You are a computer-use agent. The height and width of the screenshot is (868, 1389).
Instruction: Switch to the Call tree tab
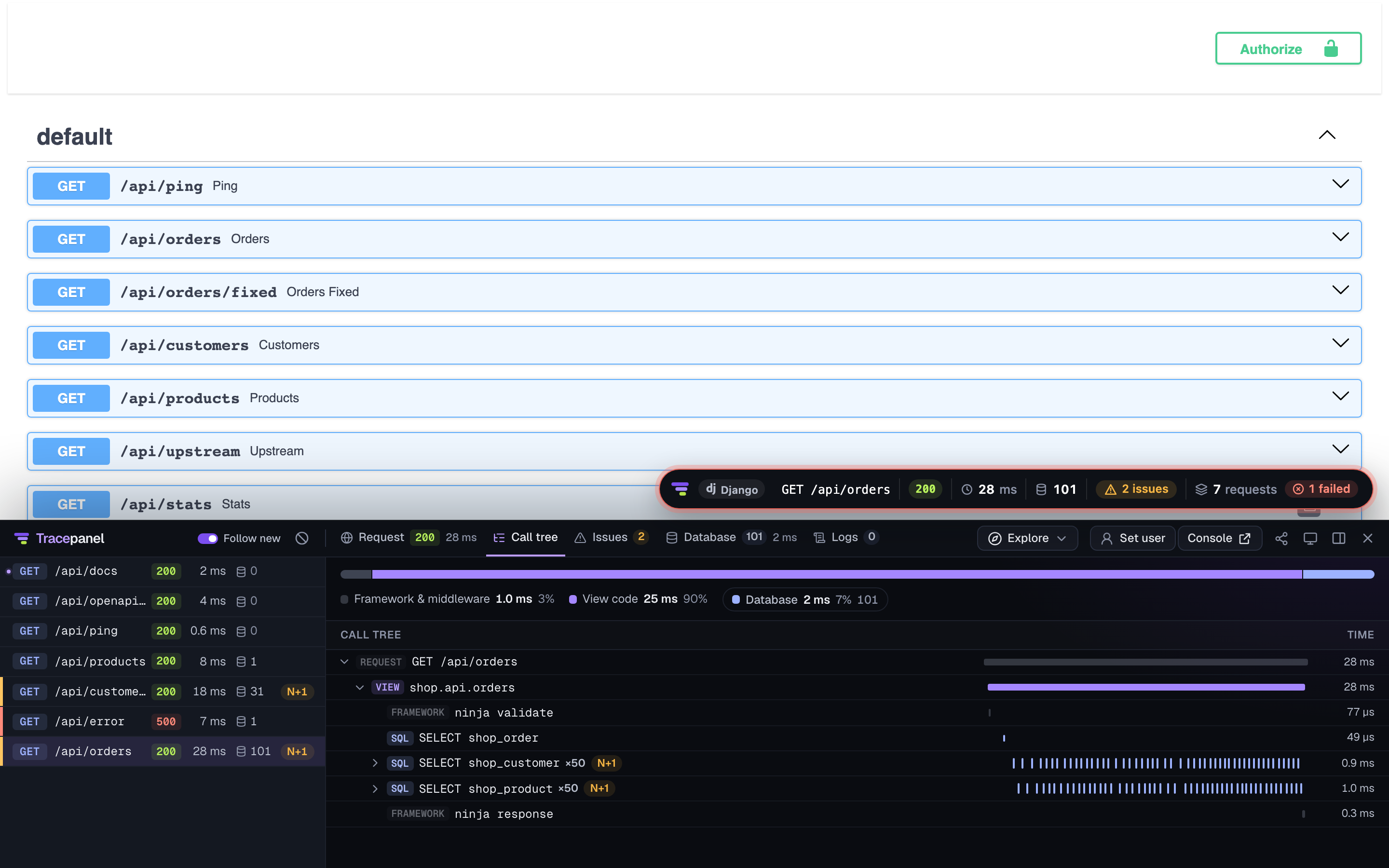pyautogui.click(x=525, y=537)
